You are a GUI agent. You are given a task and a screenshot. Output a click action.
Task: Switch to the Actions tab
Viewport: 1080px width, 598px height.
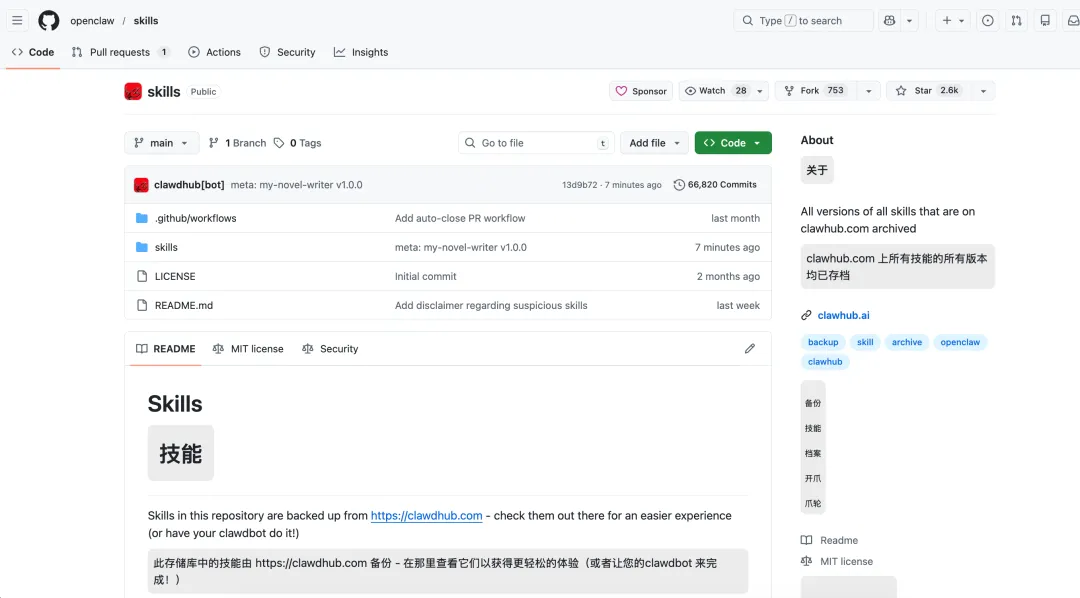[x=214, y=52]
